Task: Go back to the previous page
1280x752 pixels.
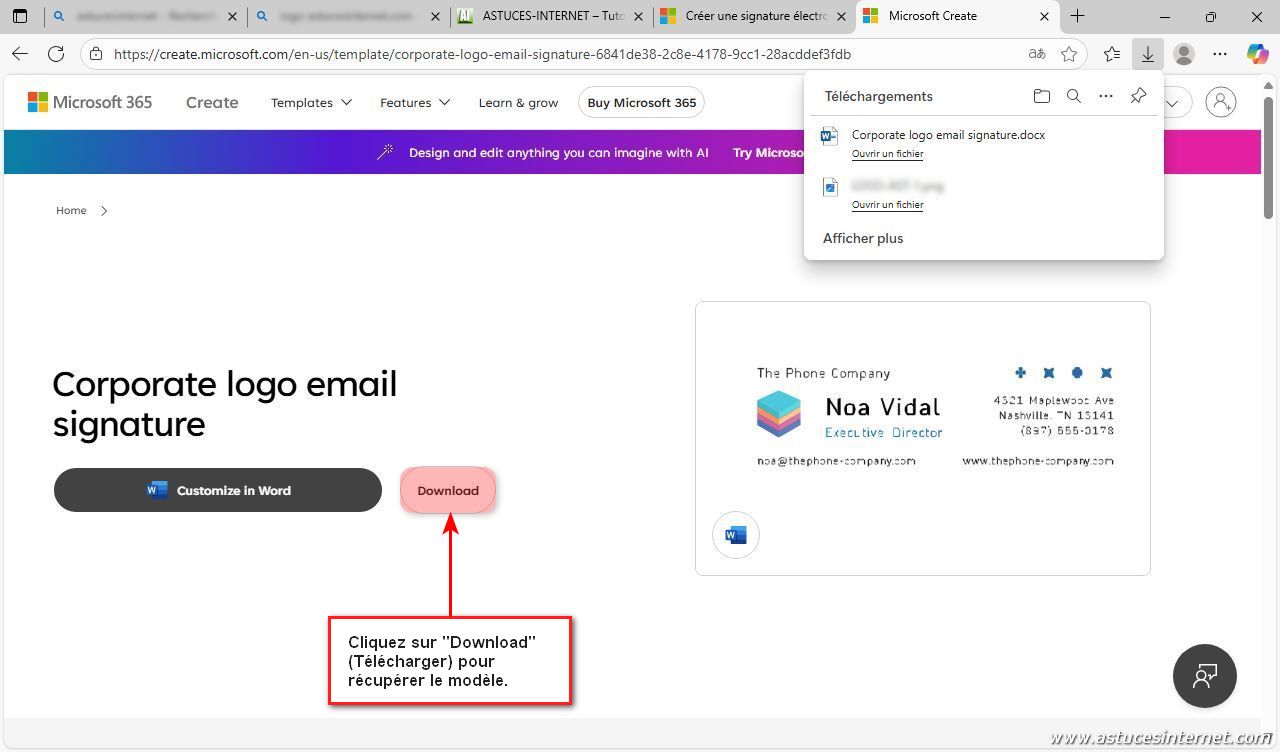Action: pos(20,54)
